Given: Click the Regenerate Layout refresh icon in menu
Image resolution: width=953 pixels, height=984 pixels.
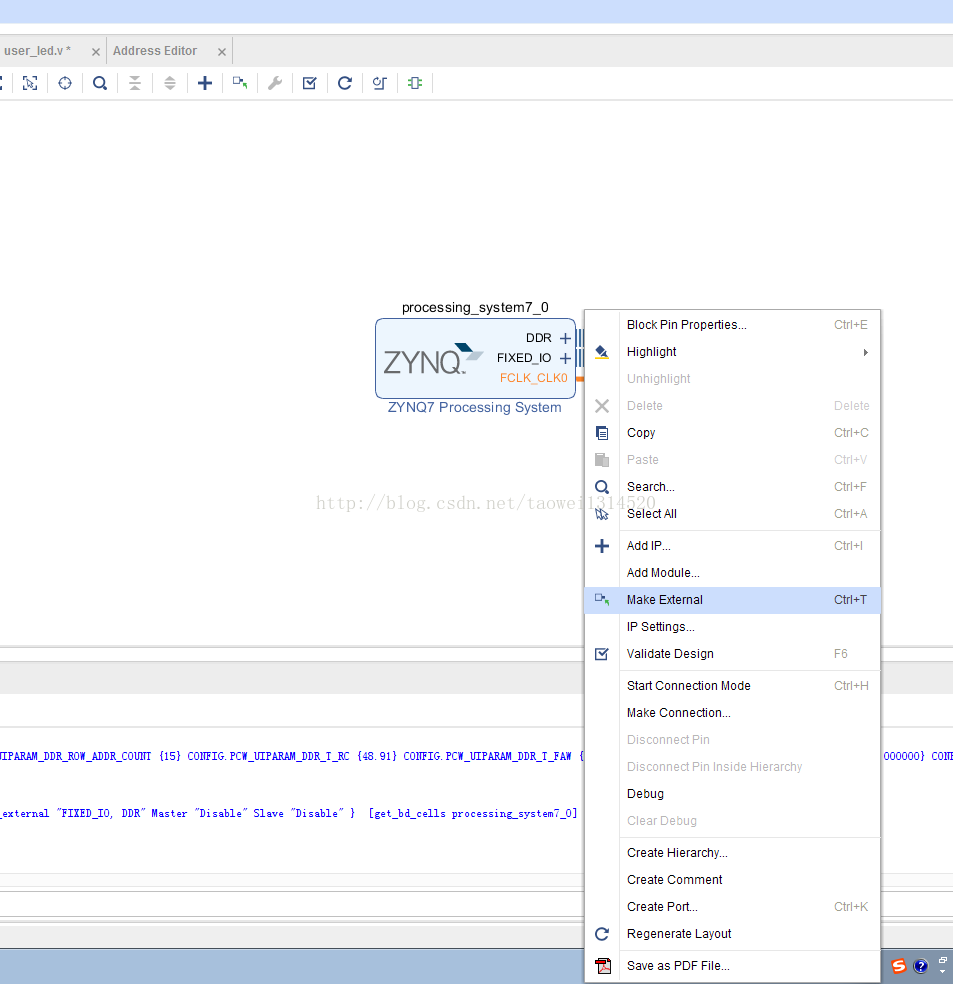Looking at the screenshot, I should click(602, 934).
